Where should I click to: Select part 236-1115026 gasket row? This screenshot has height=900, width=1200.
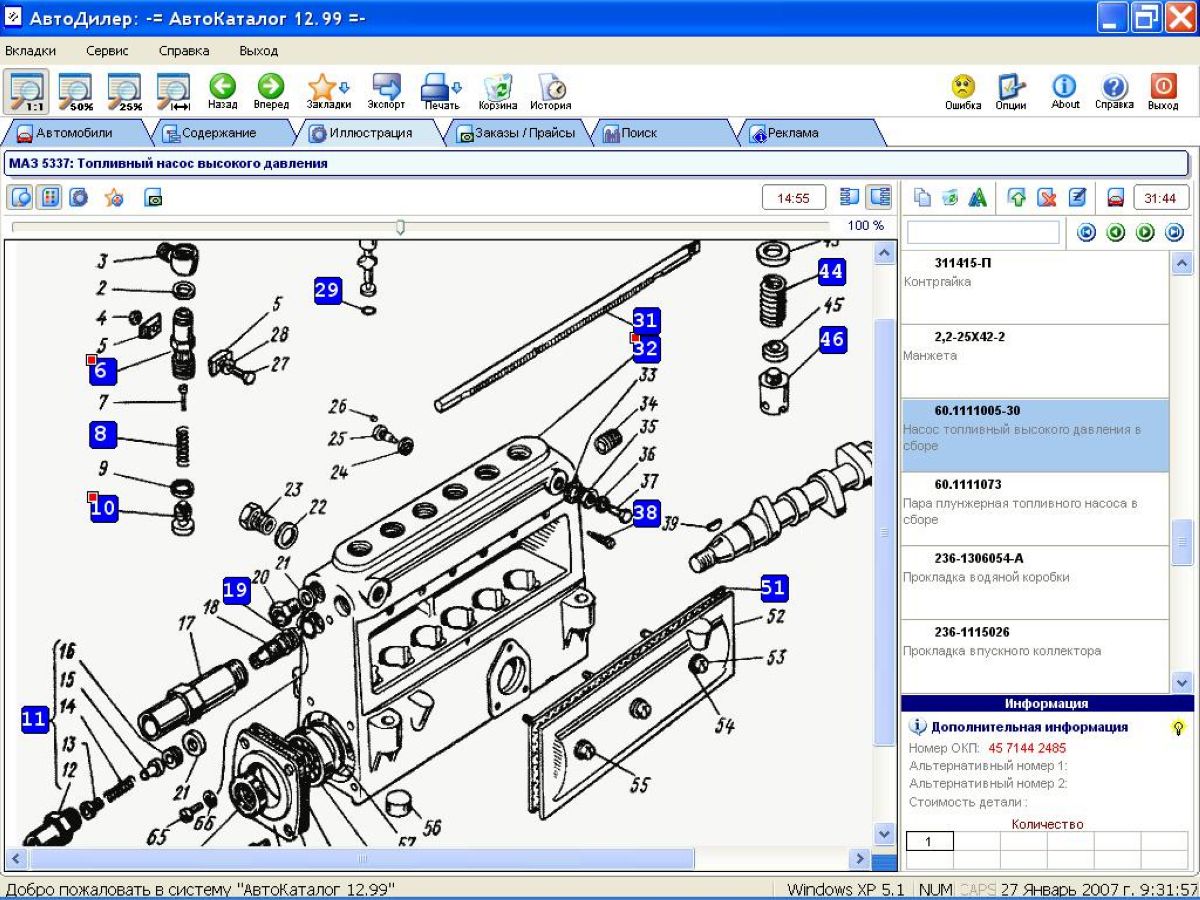click(x=1035, y=656)
